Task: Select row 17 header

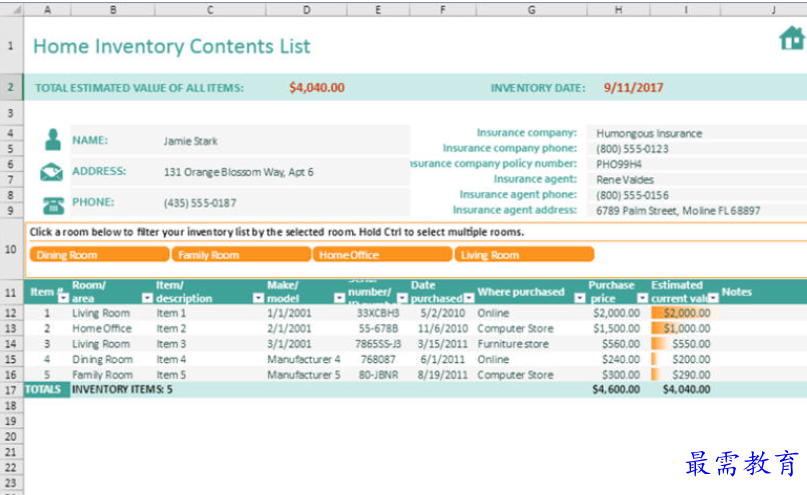Action: (11, 390)
